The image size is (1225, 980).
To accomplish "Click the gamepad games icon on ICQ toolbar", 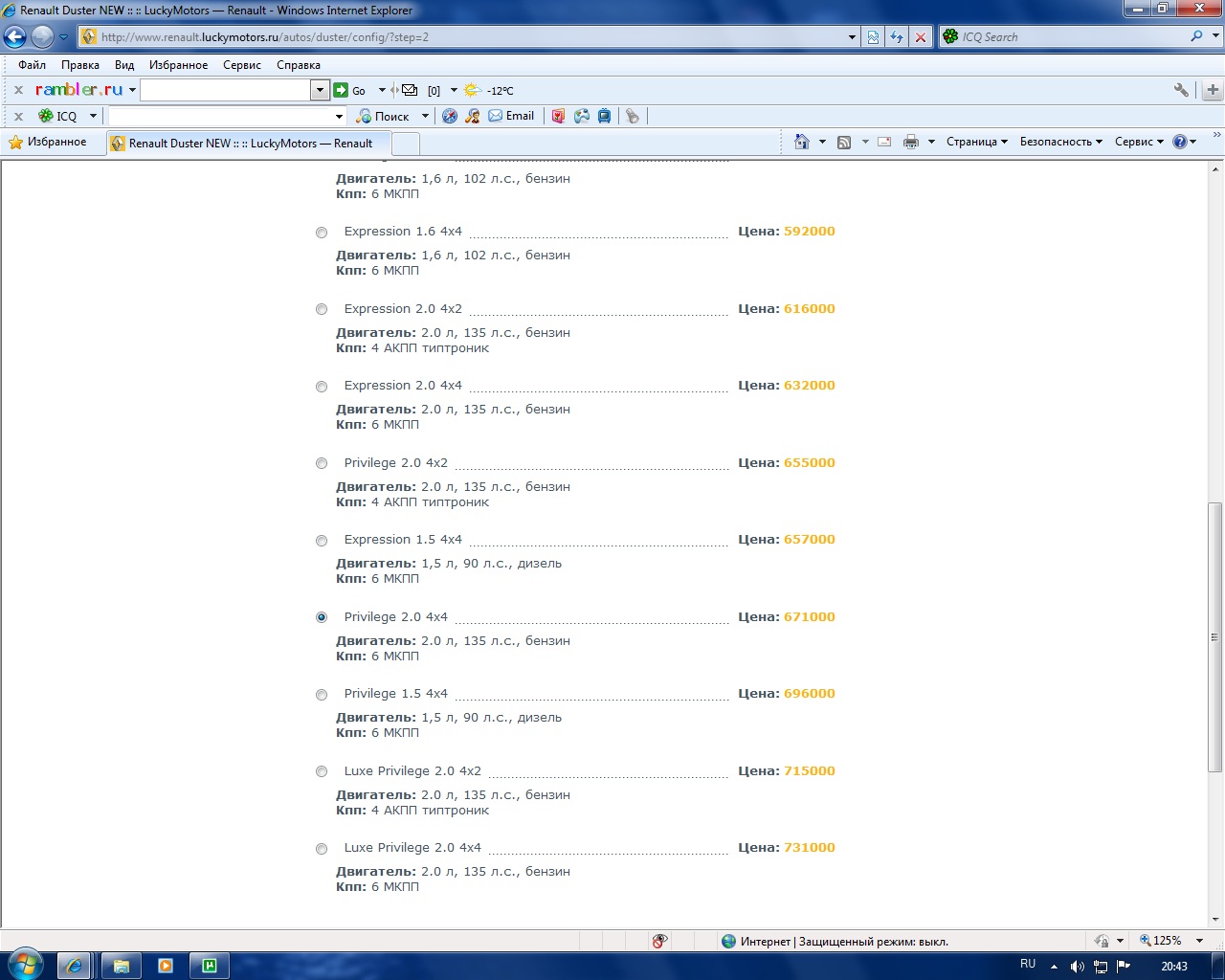I will (x=582, y=116).
